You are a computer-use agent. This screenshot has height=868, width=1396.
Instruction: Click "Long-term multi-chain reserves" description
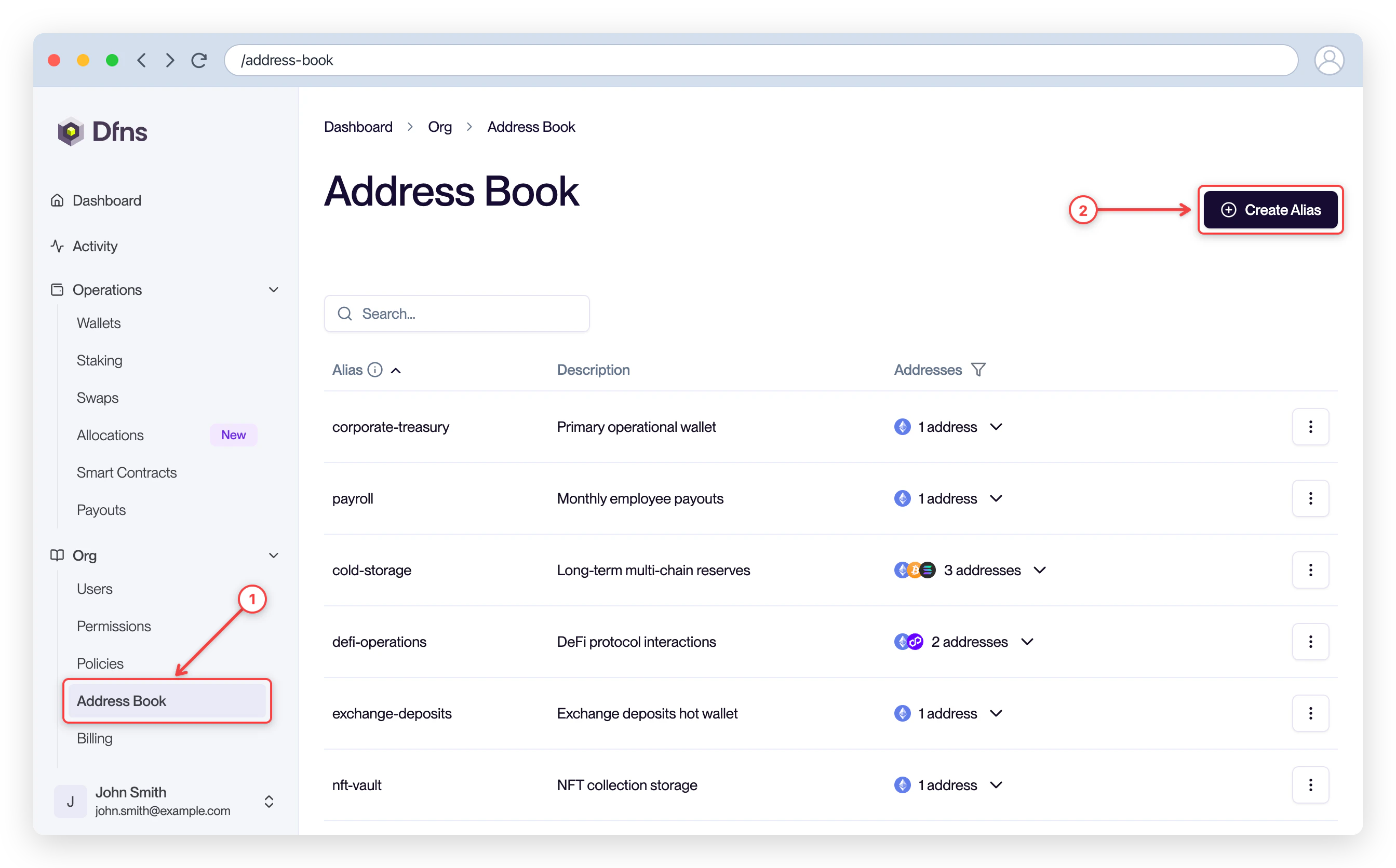653,570
